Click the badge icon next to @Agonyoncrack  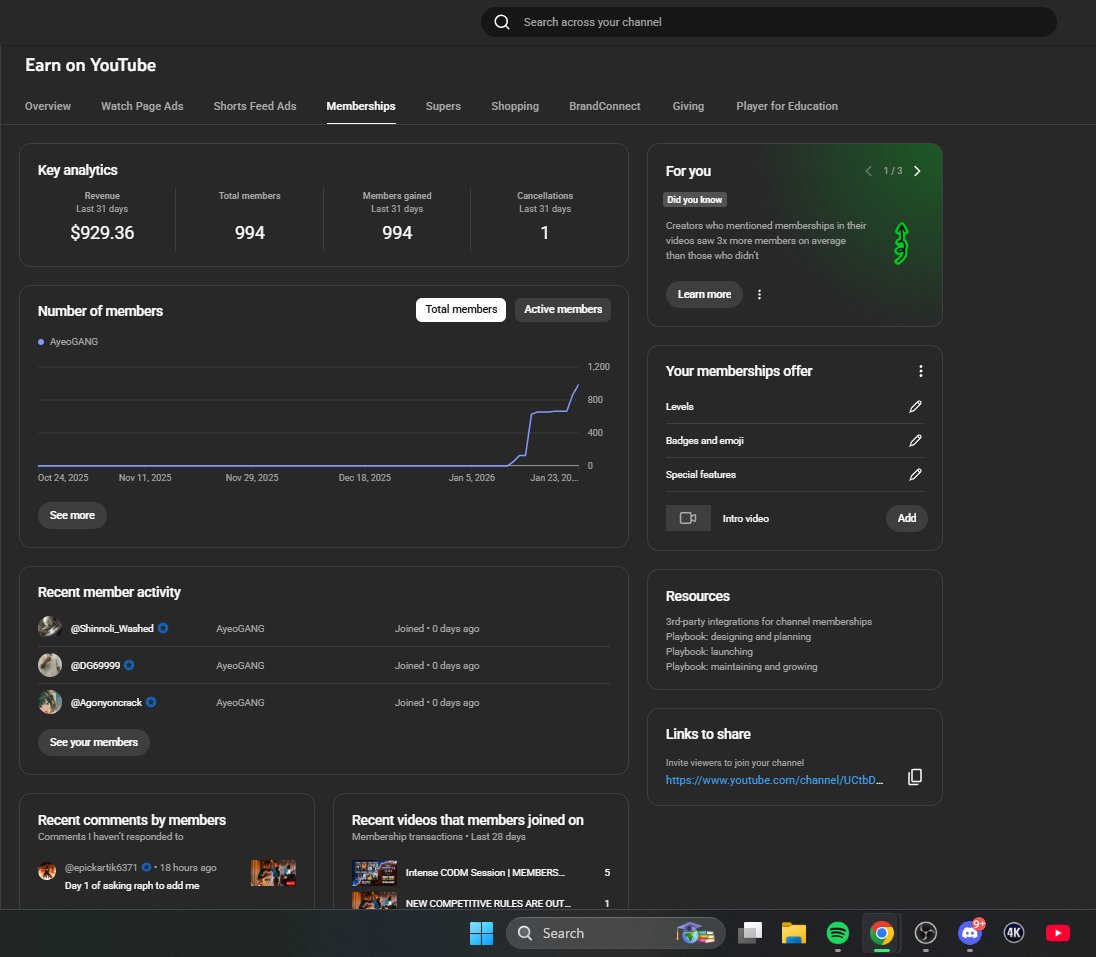point(151,702)
